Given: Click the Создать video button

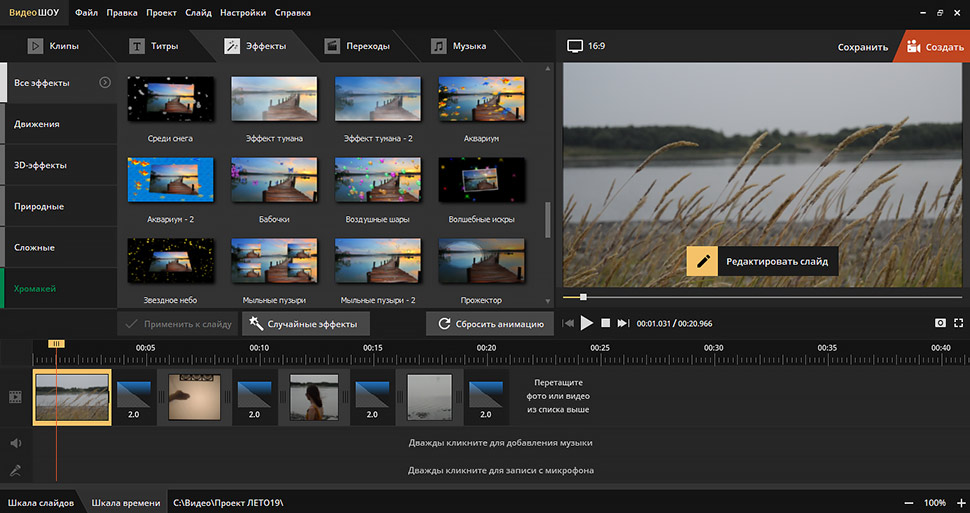Looking at the screenshot, I should 934,47.
